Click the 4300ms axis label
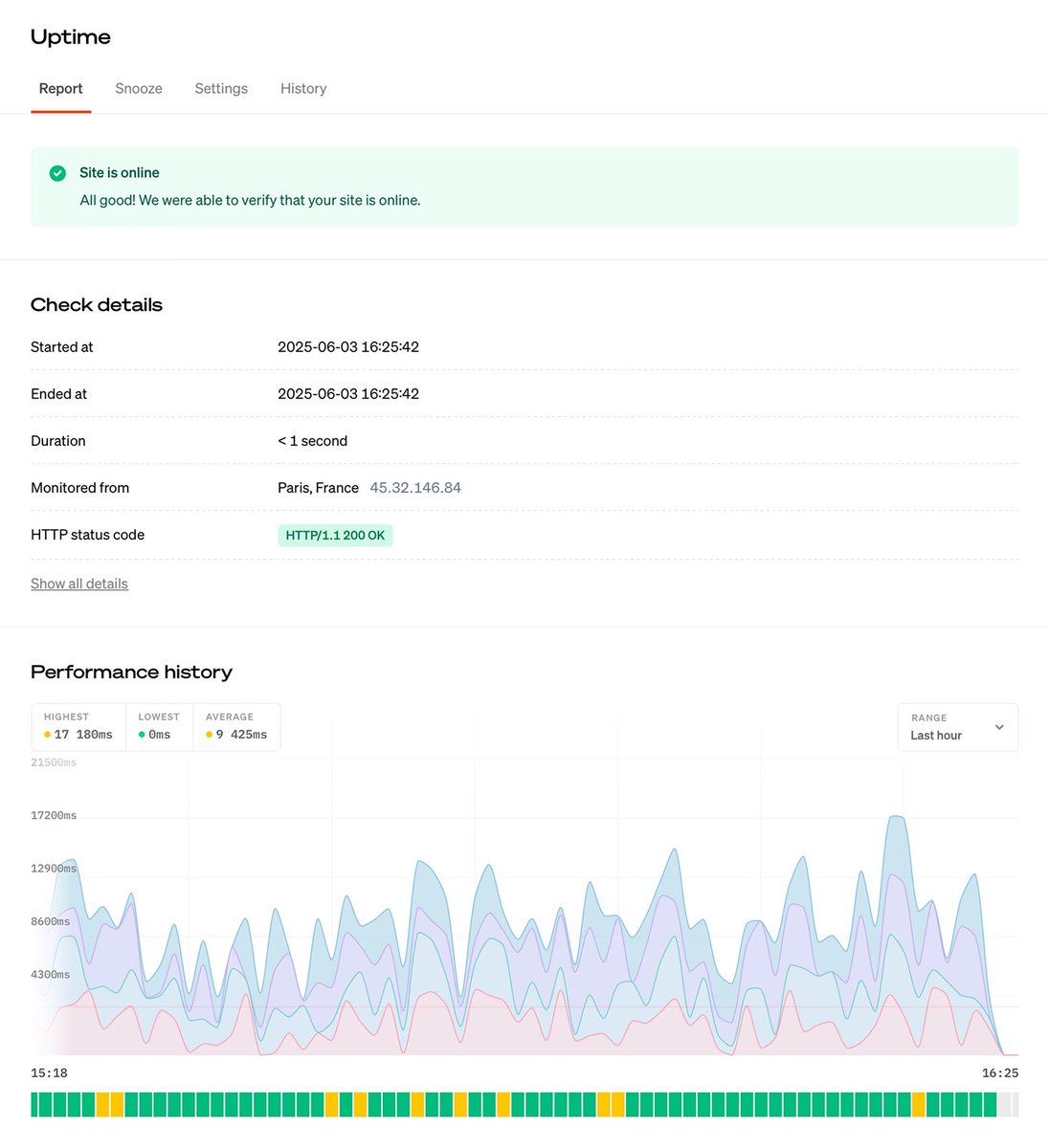Screen dimensions: 1049x1148 coord(50,975)
